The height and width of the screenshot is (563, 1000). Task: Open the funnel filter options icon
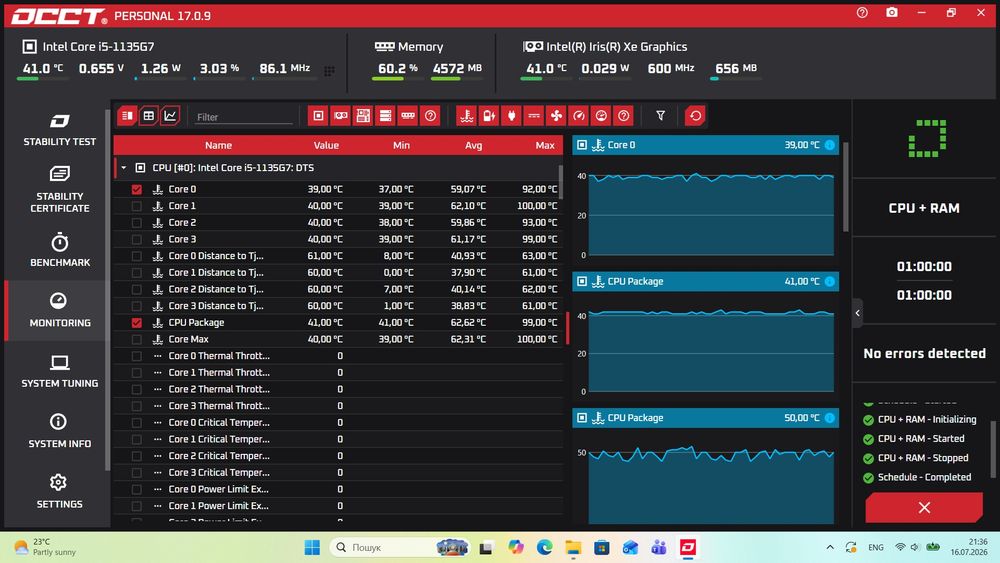[x=661, y=115]
